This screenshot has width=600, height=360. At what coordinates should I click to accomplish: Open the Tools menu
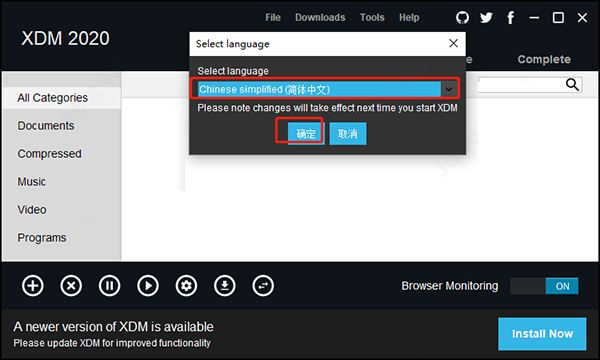(372, 18)
